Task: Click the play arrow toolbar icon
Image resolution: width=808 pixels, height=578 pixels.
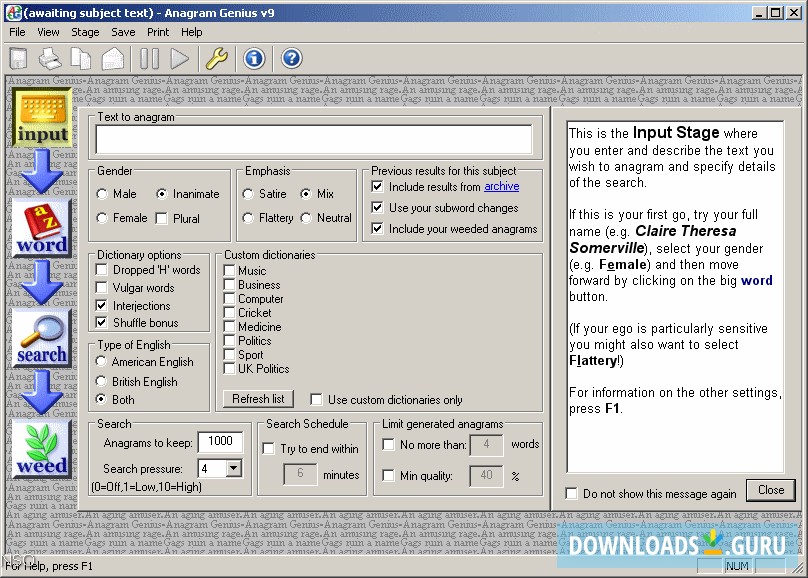Action: [x=179, y=58]
